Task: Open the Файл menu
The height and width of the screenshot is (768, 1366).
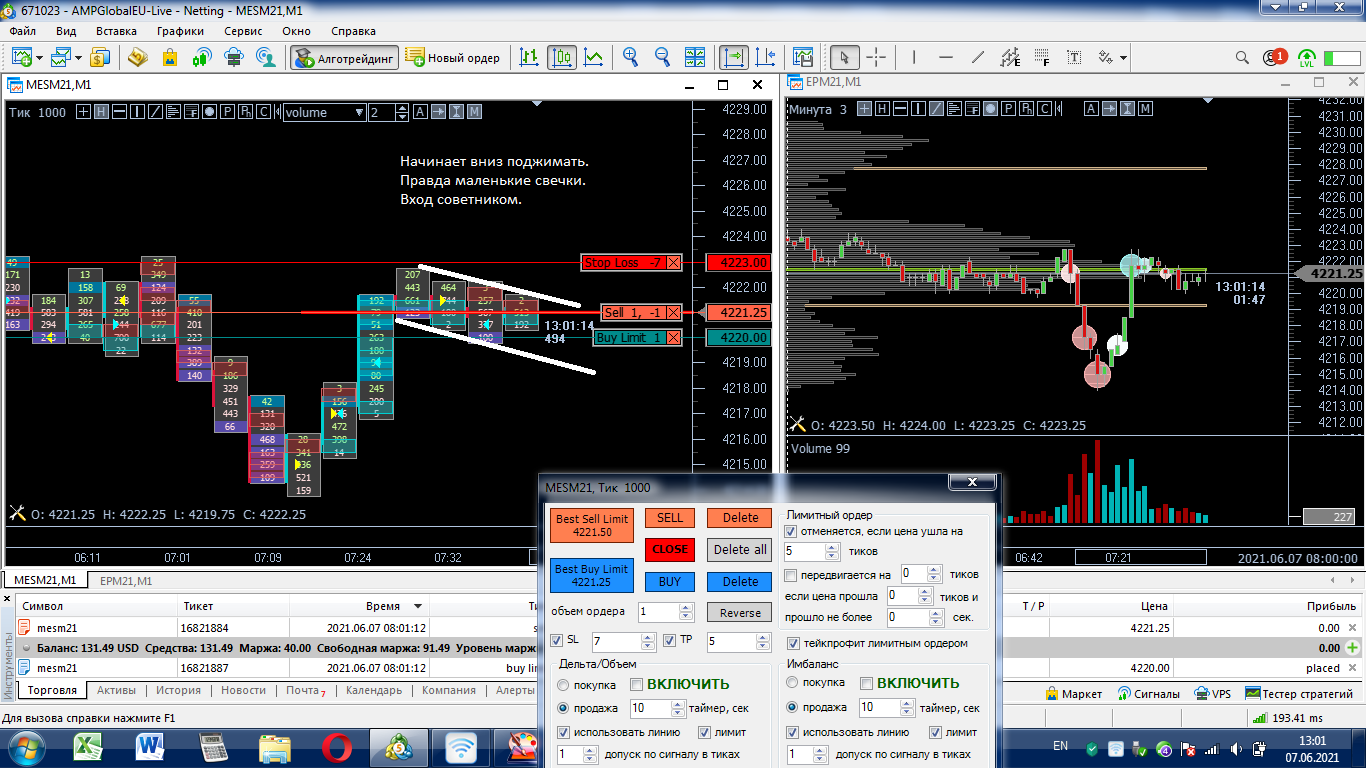Action: click(x=22, y=31)
